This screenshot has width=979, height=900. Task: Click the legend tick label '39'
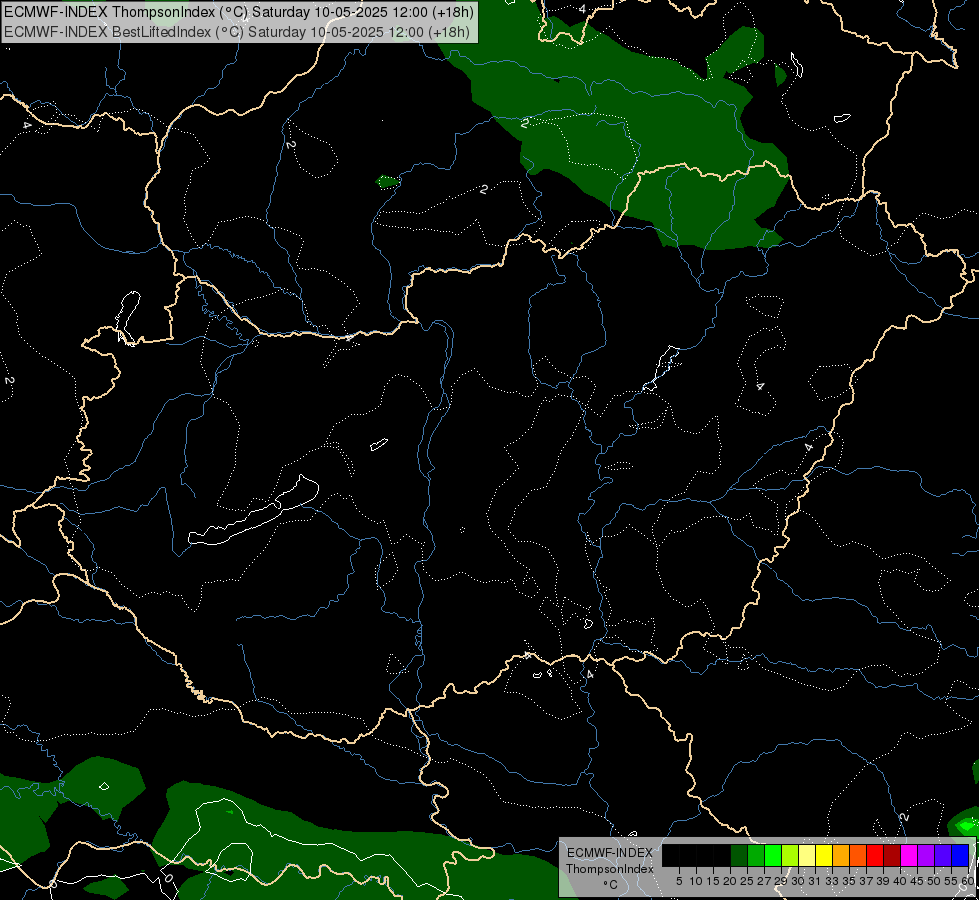(x=883, y=881)
